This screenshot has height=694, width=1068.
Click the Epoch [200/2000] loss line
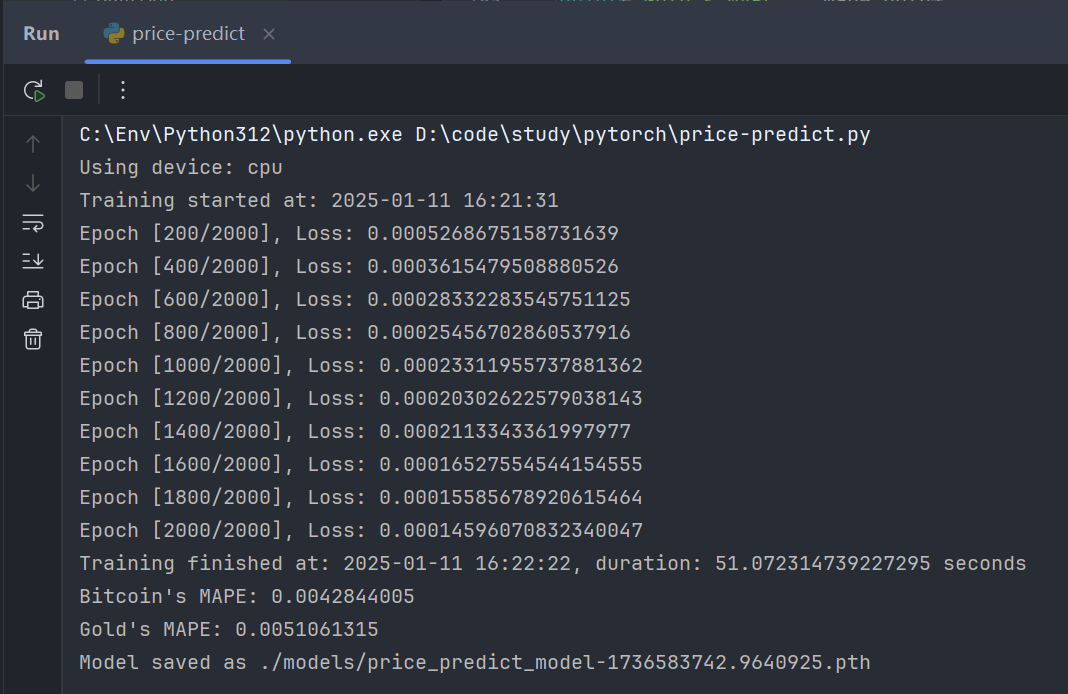click(348, 234)
